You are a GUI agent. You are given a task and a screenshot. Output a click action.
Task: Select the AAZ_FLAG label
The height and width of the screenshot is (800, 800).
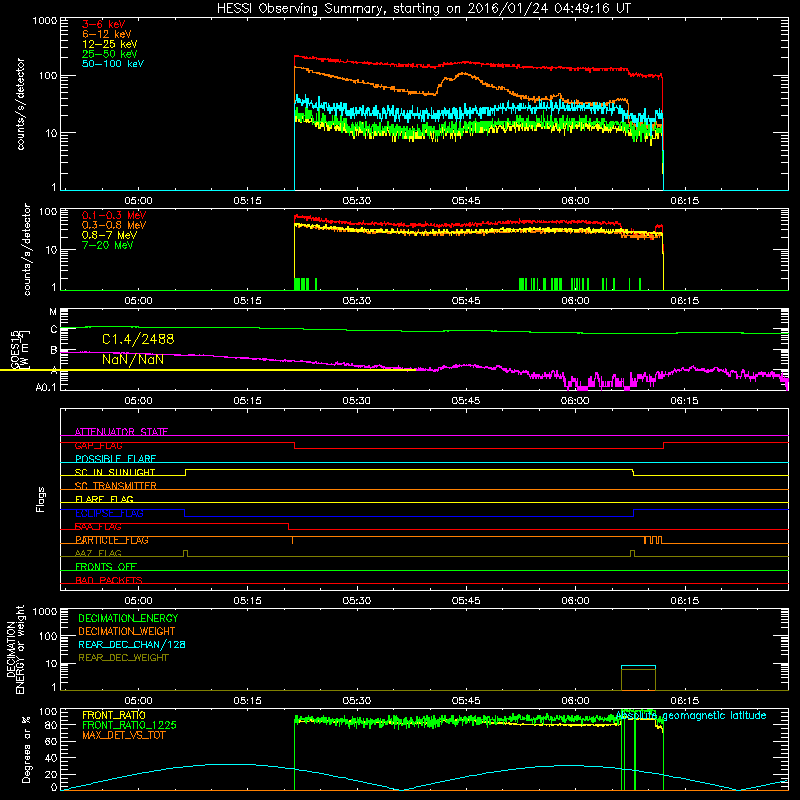(98, 553)
